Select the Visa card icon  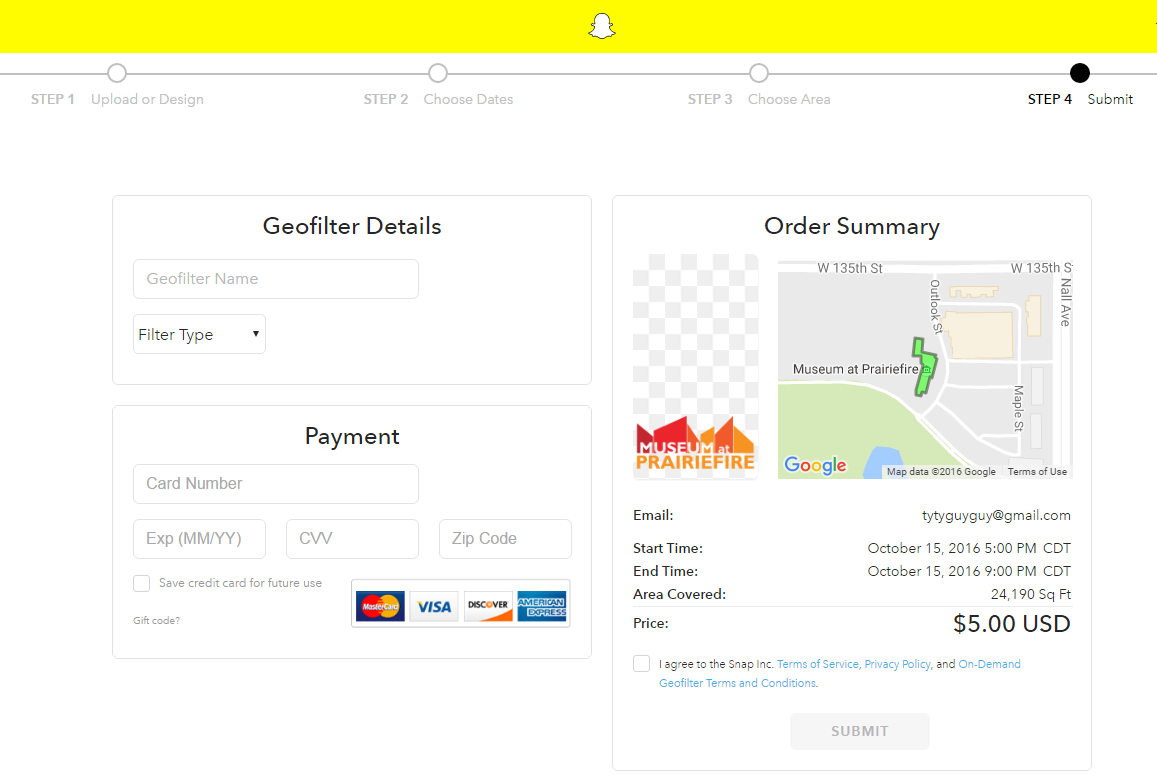tap(433, 604)
